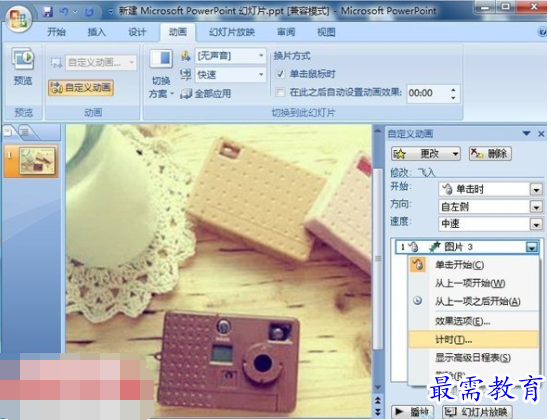The image size is (551, 420).
Task: Choose 显示高级日程表(S) menu entry
Action: [x=473, y=358]
